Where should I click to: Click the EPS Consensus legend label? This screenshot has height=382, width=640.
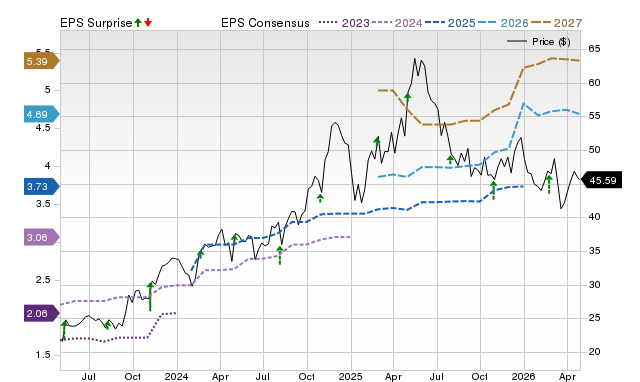[x=265, y=23]
